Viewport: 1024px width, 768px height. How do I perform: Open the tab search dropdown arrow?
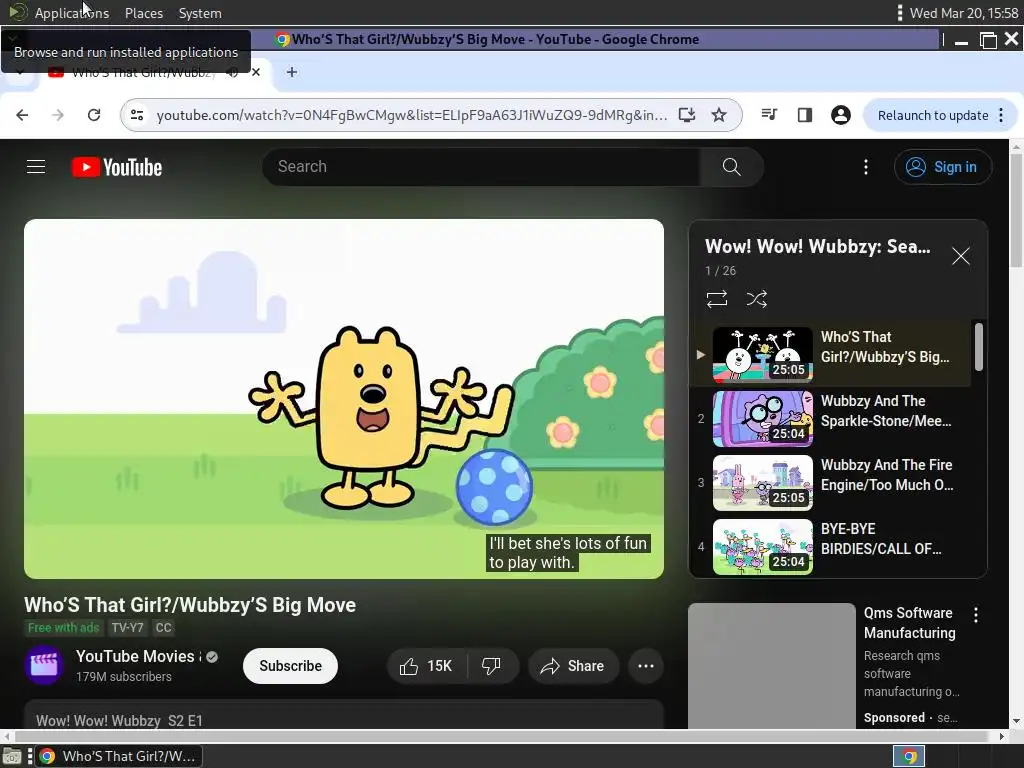(20, 72)
